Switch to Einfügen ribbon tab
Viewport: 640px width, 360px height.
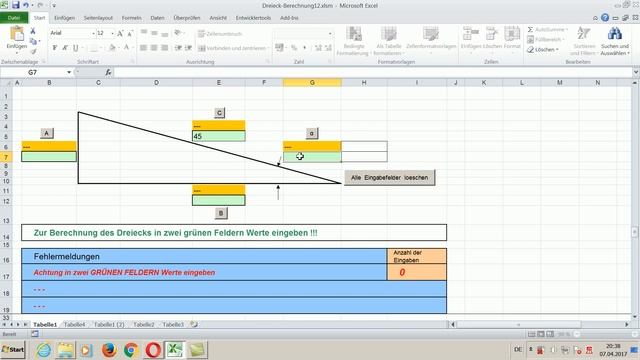coord(64,18)
